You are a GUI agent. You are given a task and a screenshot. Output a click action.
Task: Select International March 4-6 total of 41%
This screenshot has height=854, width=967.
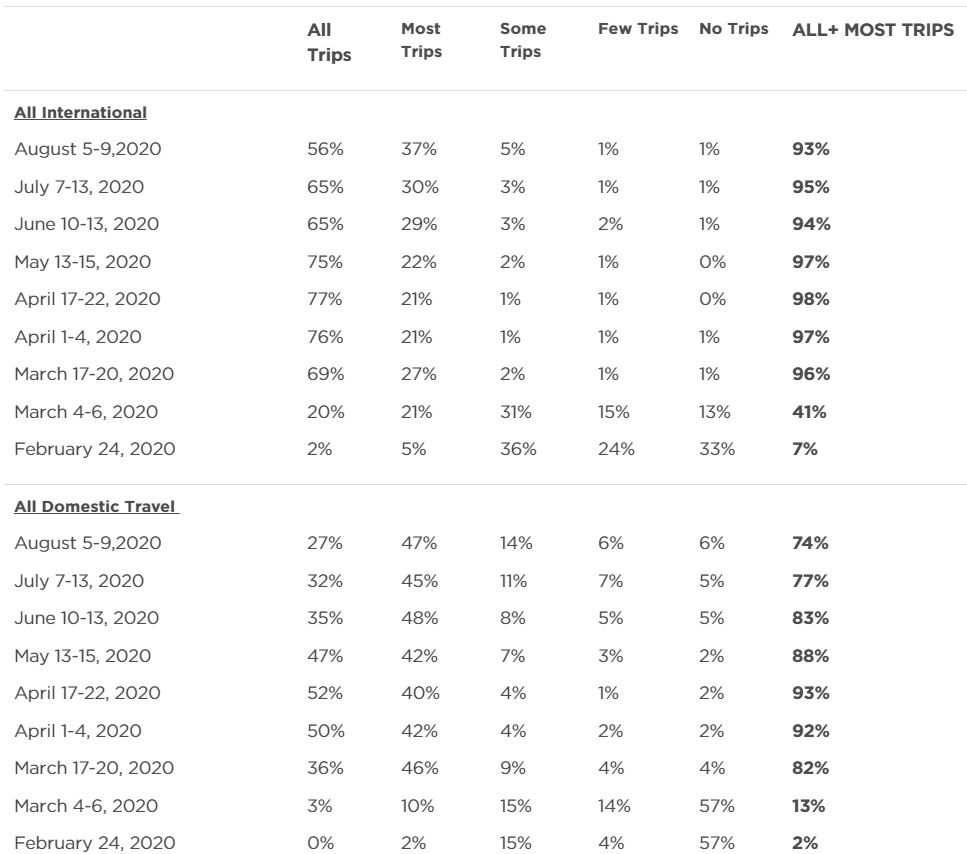(x=810, y=412)
